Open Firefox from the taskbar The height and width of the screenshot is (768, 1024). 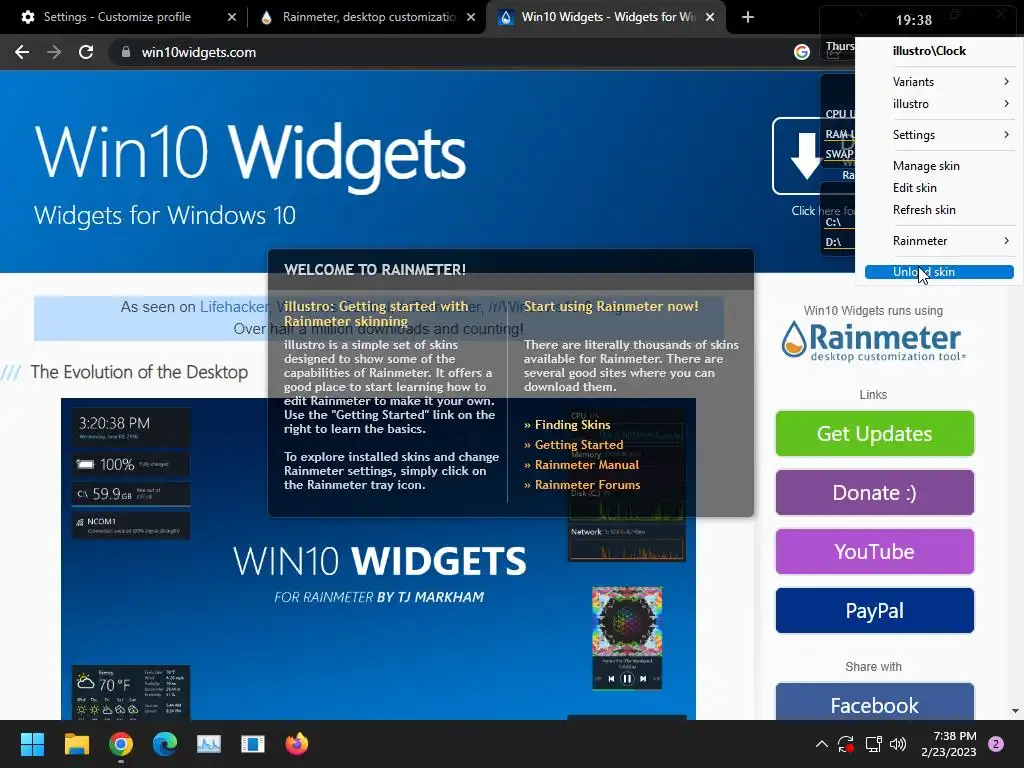(297, 744)
